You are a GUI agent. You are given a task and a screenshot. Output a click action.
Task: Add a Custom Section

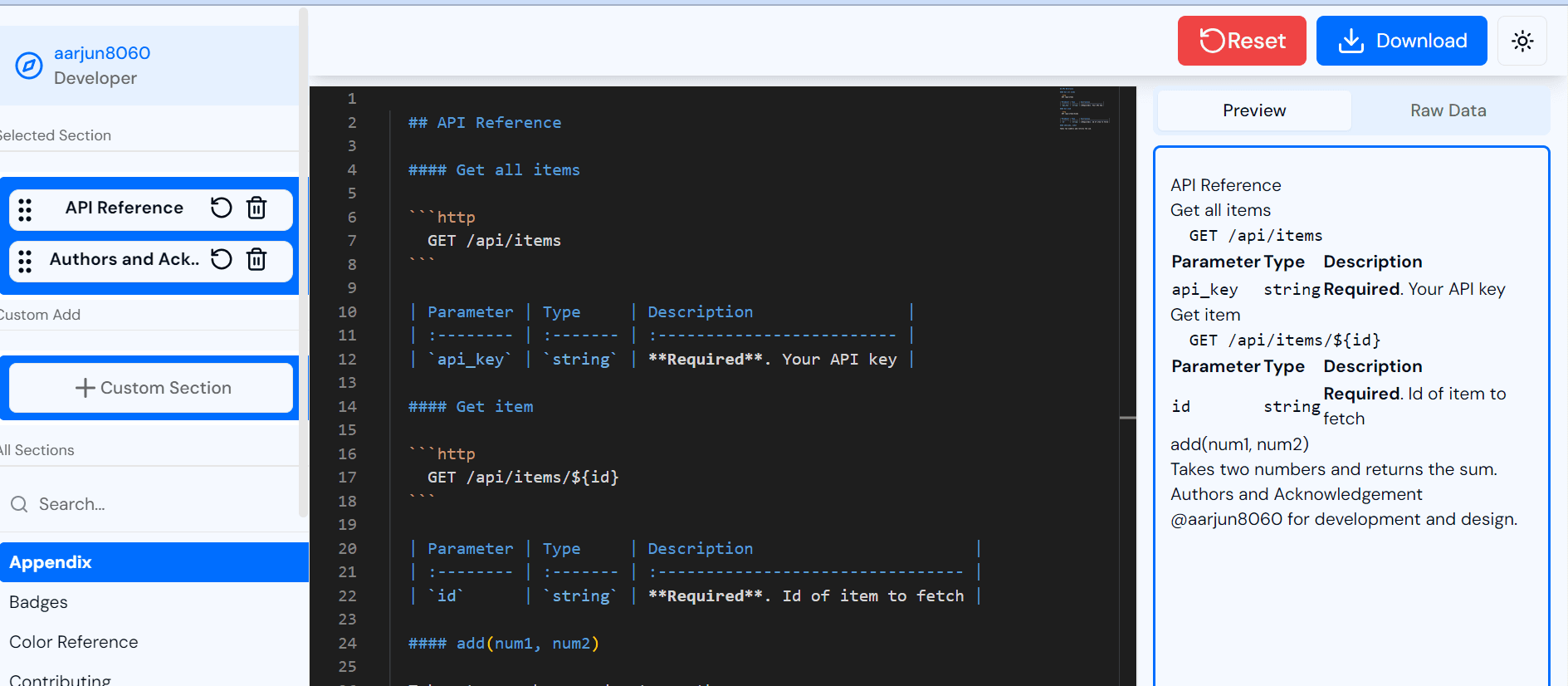coord(151,388)
